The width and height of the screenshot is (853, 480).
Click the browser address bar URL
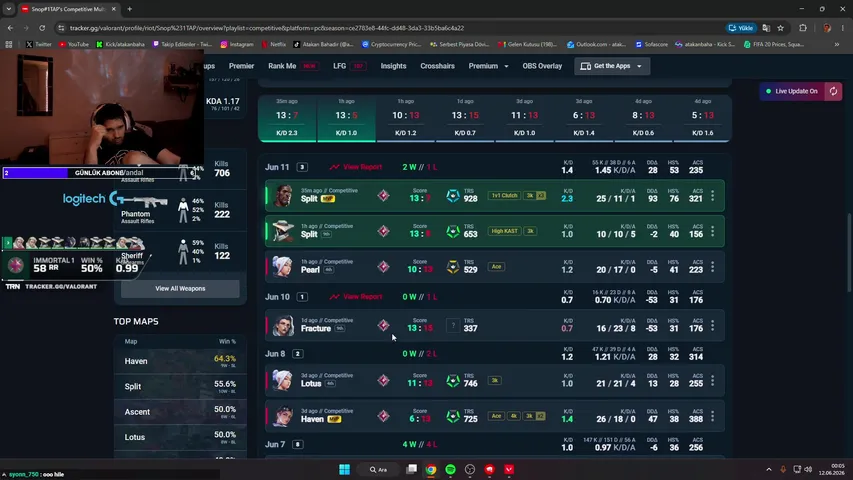[267, 28]
